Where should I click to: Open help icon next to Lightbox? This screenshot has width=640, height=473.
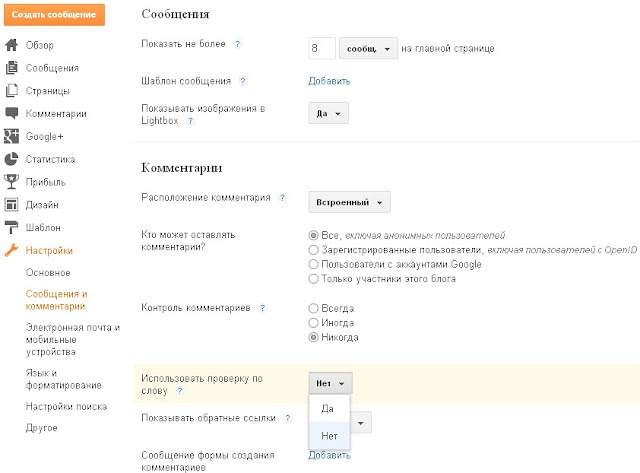click(x=190, y=121)
